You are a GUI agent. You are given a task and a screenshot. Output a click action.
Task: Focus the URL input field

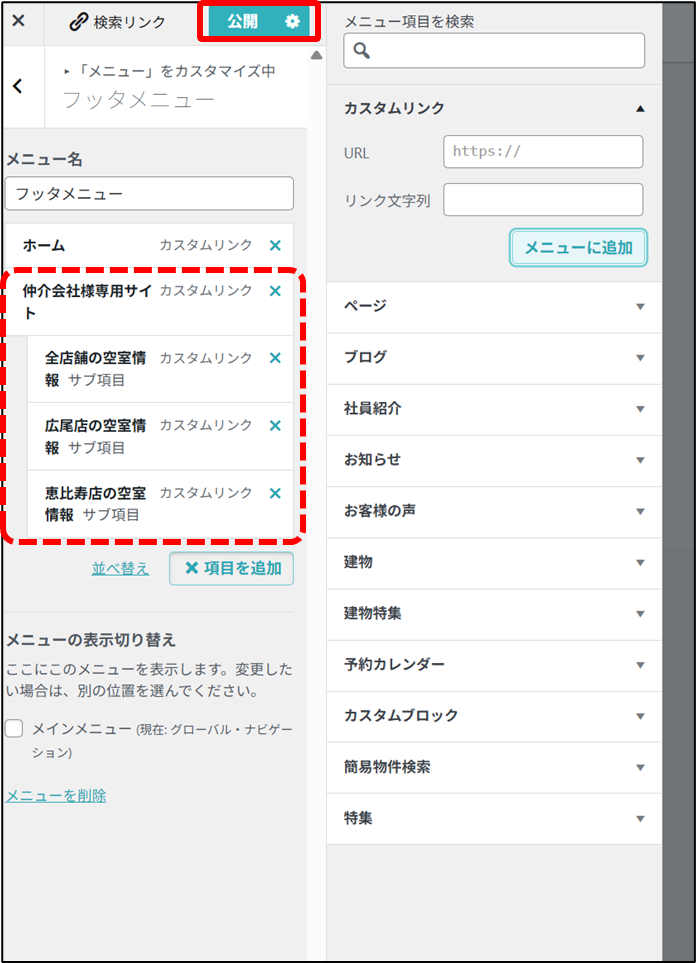(x=542, y=152)
